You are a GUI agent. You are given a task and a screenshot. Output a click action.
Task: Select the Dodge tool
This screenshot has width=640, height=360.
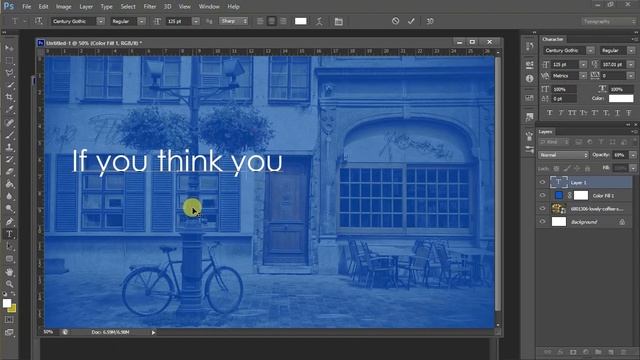click(x=9, y=209)
